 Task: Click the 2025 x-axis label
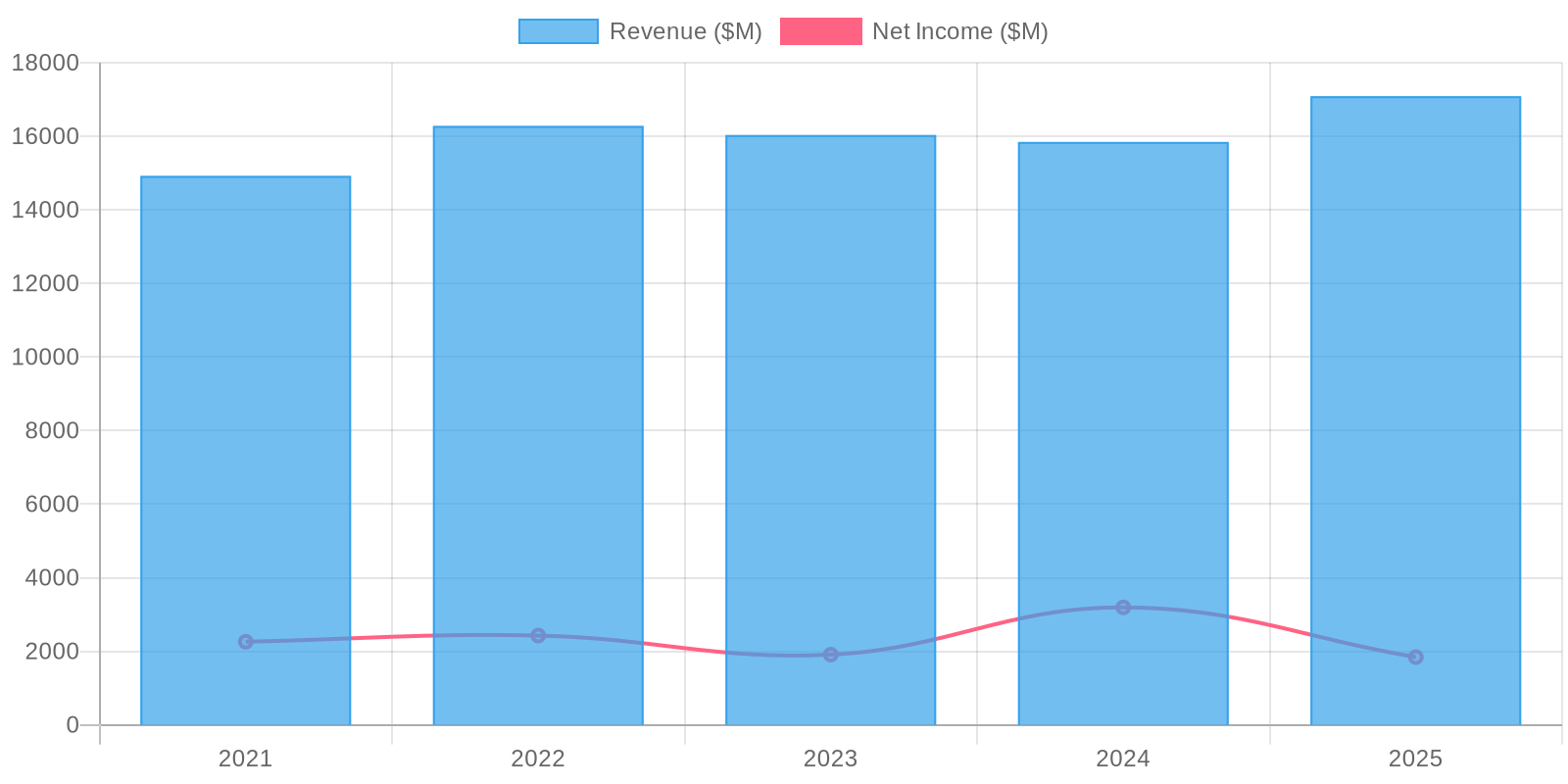pyautogui.click(x=1415, y=759)
